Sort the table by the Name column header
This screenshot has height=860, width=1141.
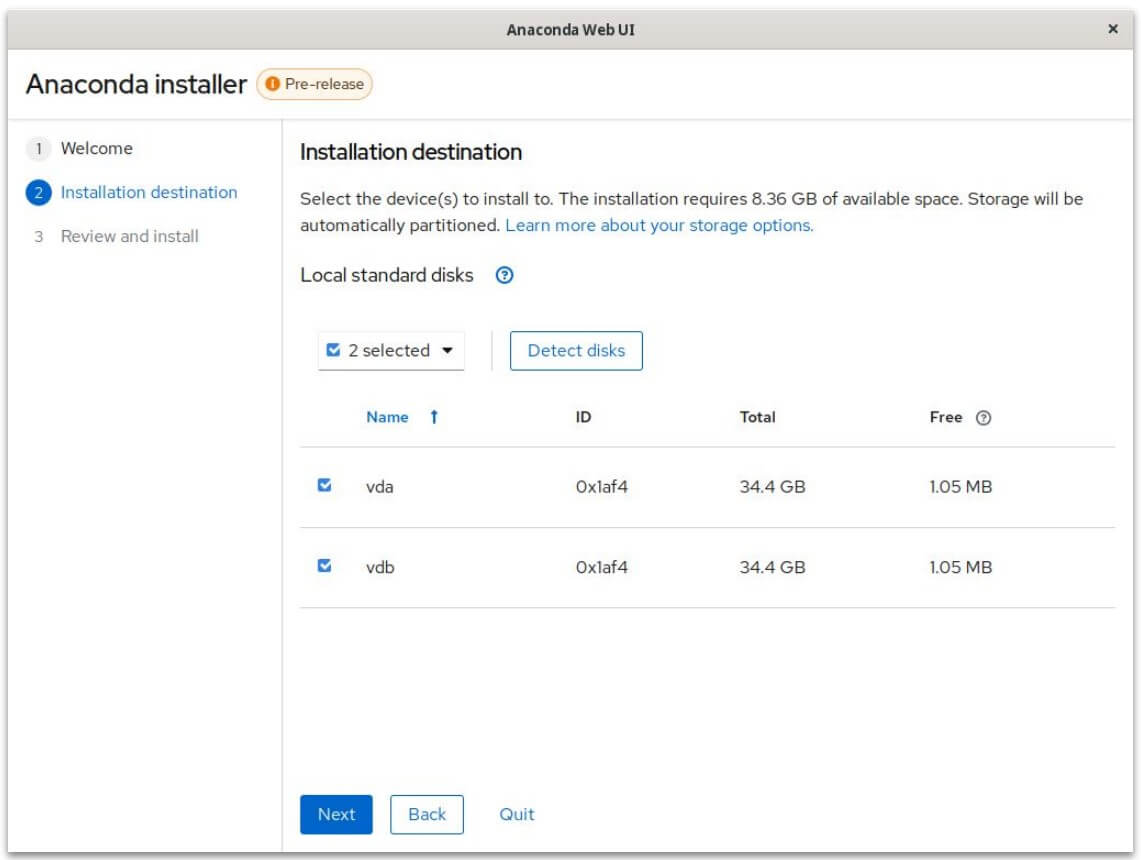pos(387,417)
